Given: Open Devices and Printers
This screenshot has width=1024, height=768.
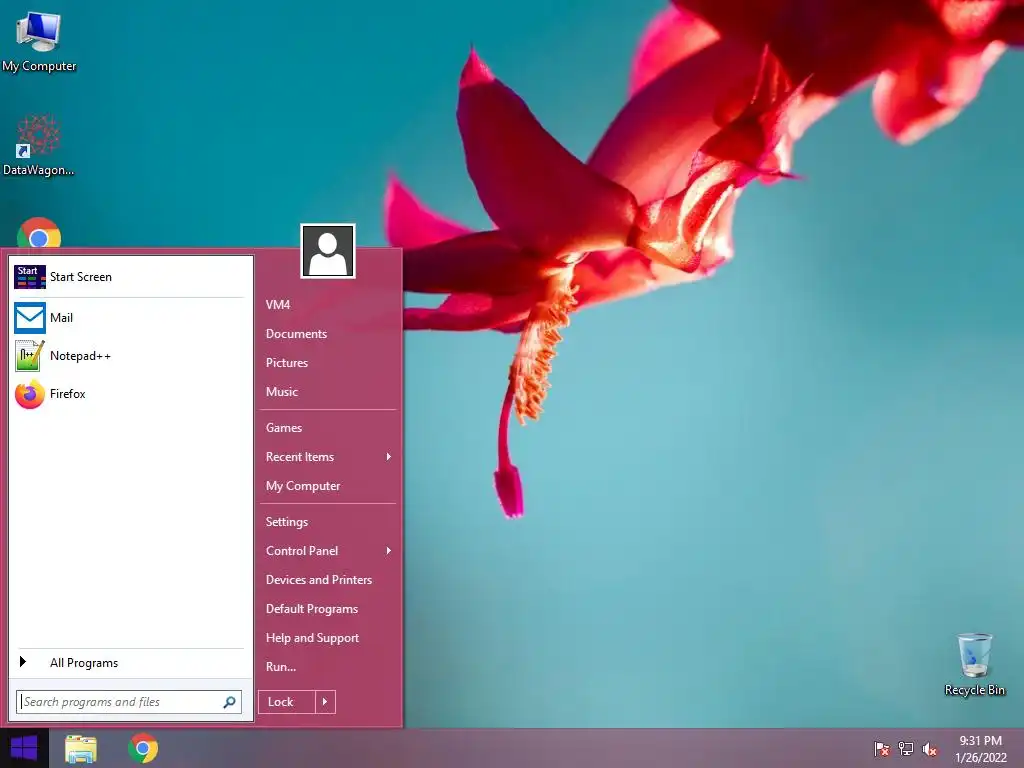Looking at the screenshot, I should (x=319, y=580).
